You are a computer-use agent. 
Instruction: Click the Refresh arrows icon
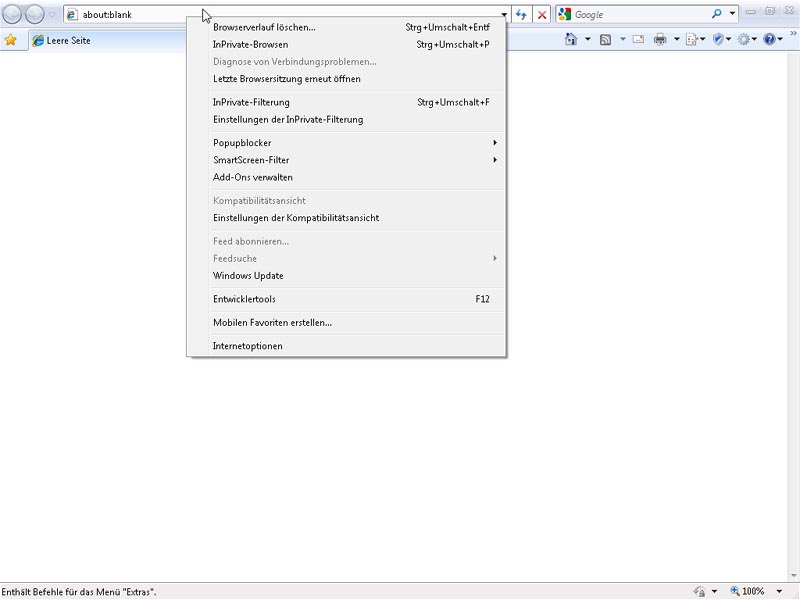[x=521, y=15]
